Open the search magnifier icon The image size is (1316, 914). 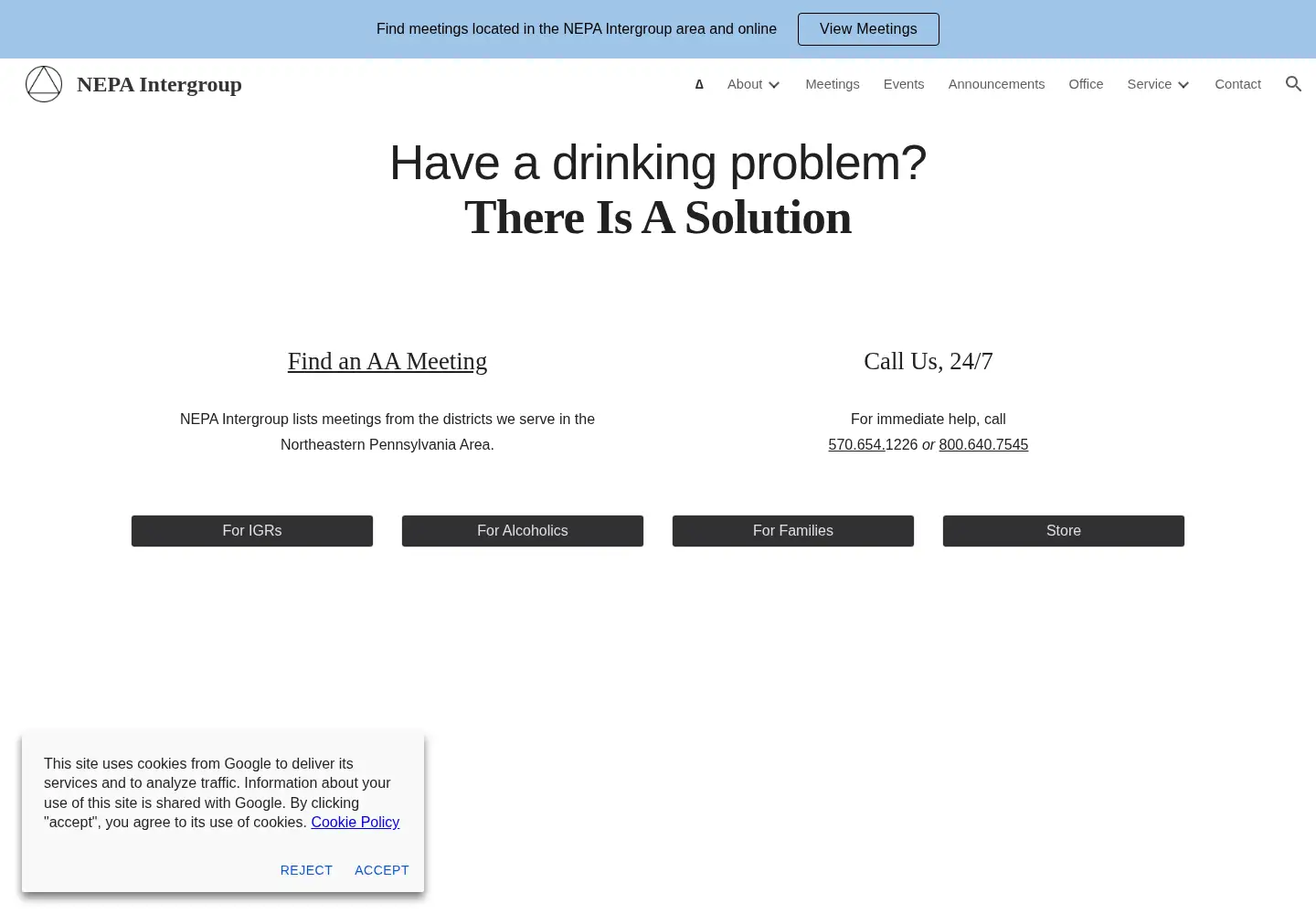[1293, 84]
